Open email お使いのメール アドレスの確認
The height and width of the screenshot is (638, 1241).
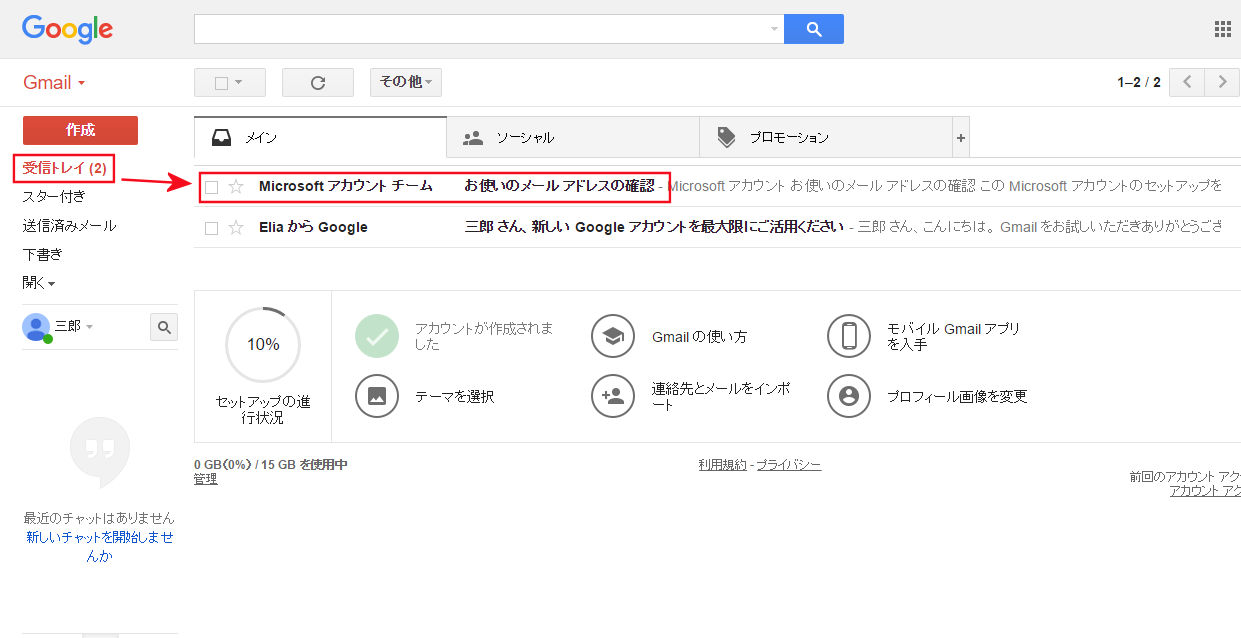(559, 186)
